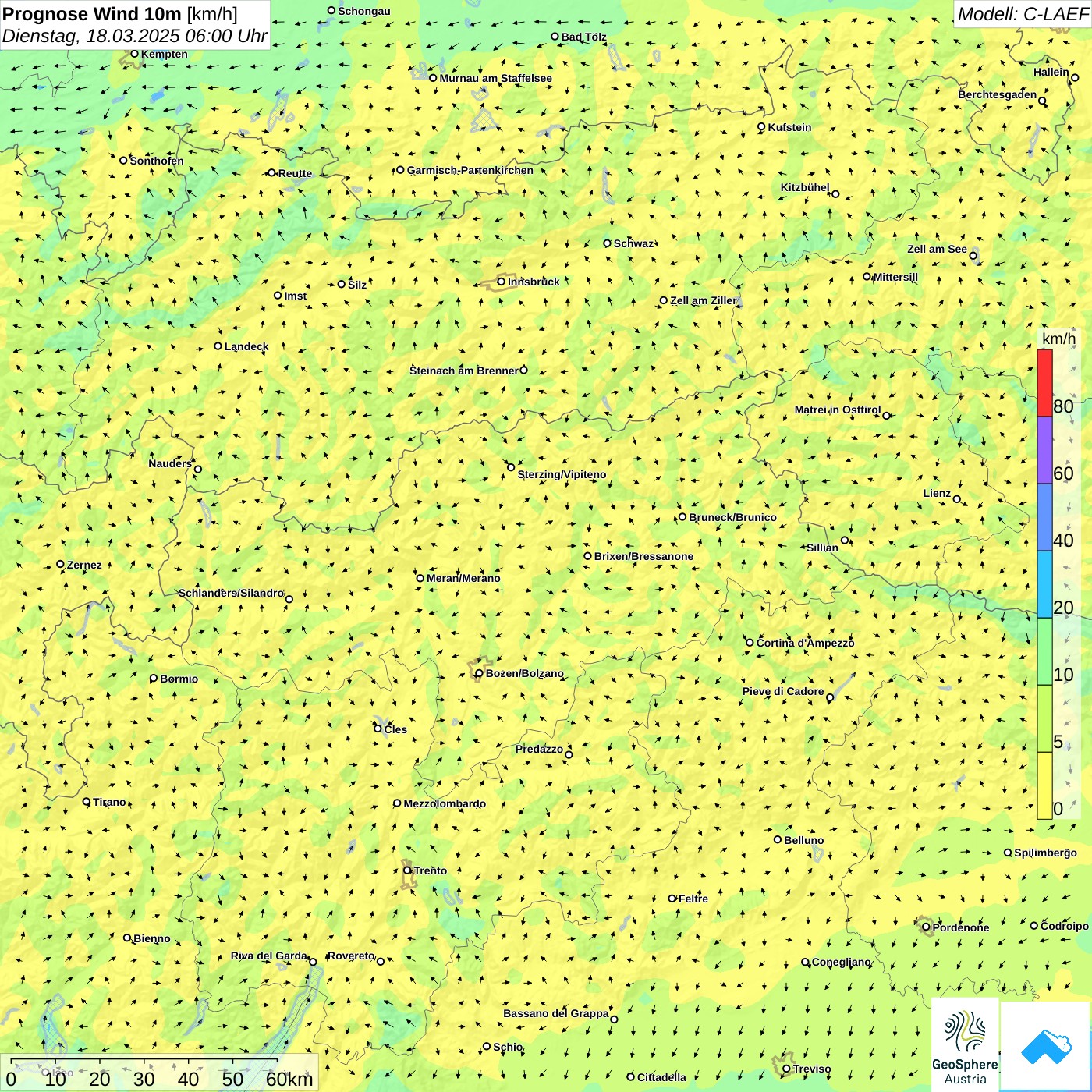Pick the purple legend color 60–80 km/h
The width and height of the screenshot is (1092, 1092).
[x=1044, y=450]
